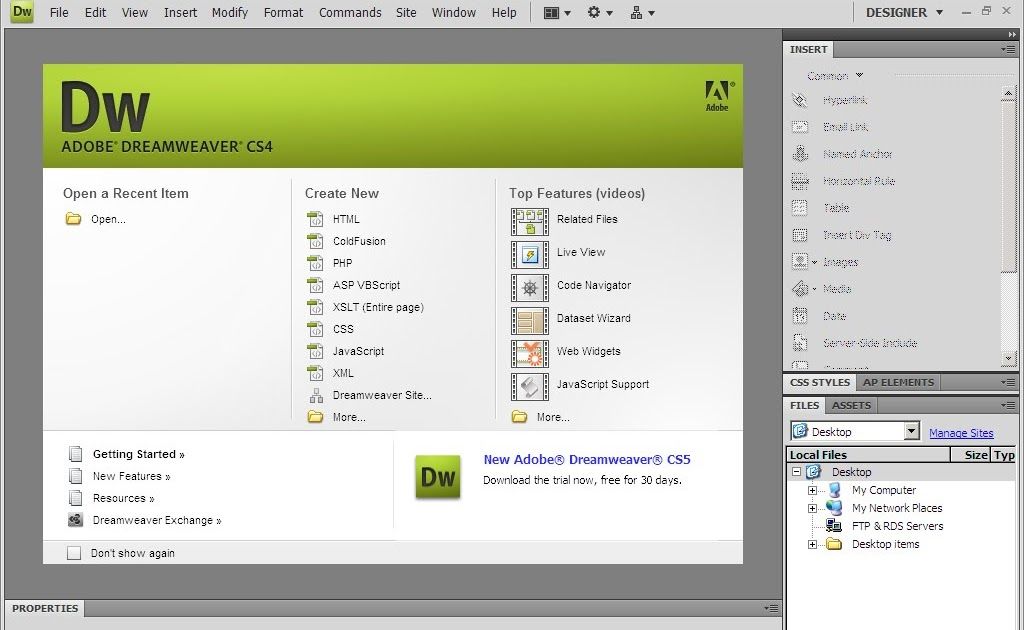1024x630 pixels.
Task: Click More... under Create New
Action: [x=349, y=417]
